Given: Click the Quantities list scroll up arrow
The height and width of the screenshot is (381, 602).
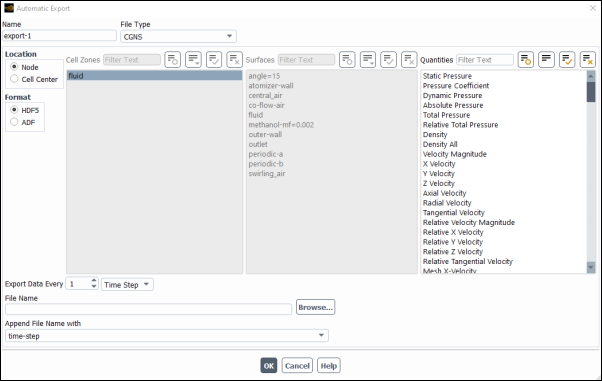Looking at the screenshot, I should tap(591, 75).
